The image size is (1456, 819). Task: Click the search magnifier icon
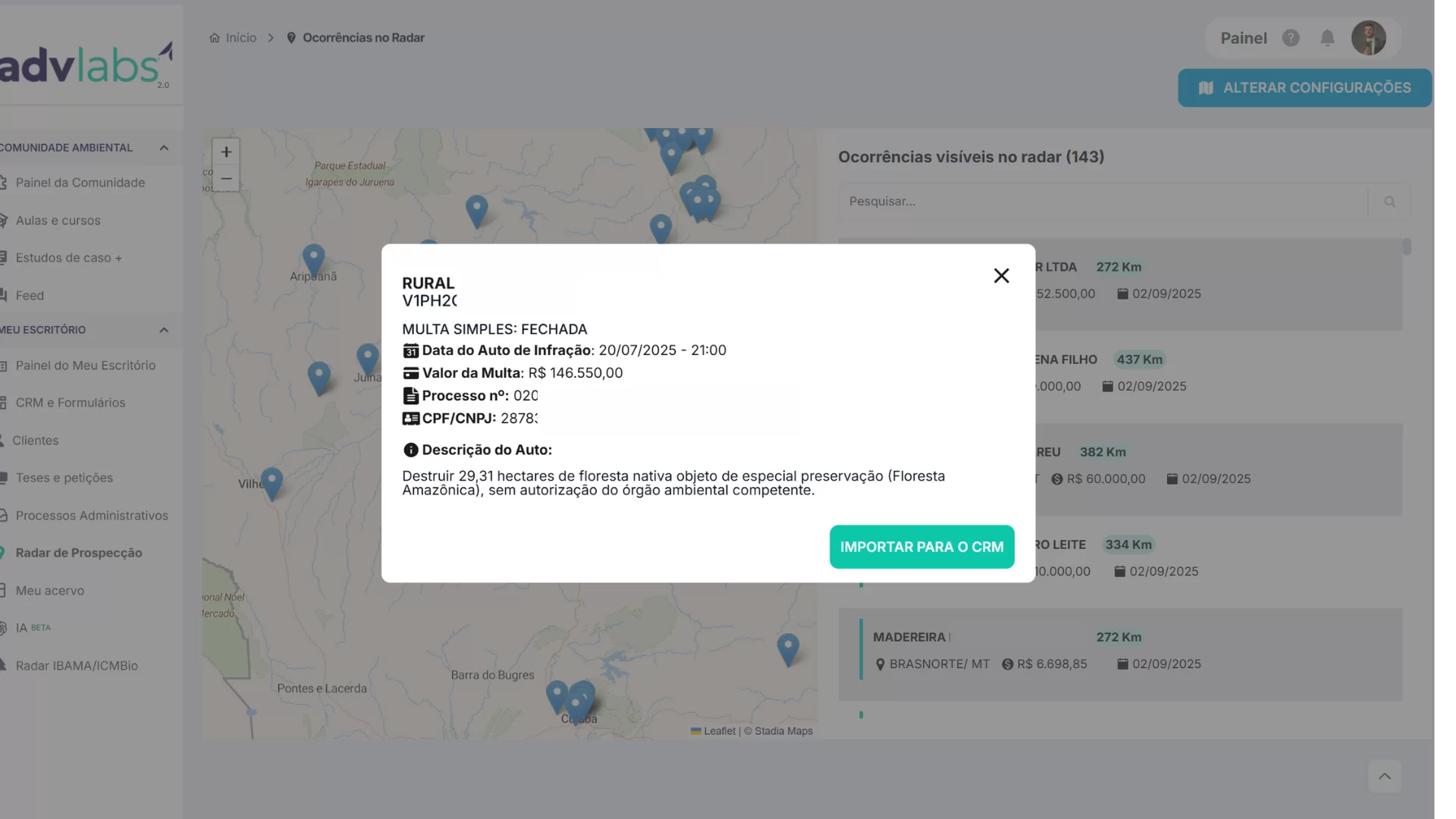pos(1389,202)
